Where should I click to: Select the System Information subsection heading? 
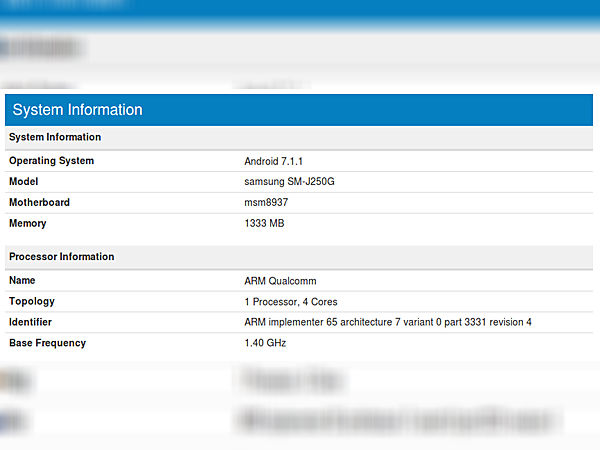click(x=55, y=137)
